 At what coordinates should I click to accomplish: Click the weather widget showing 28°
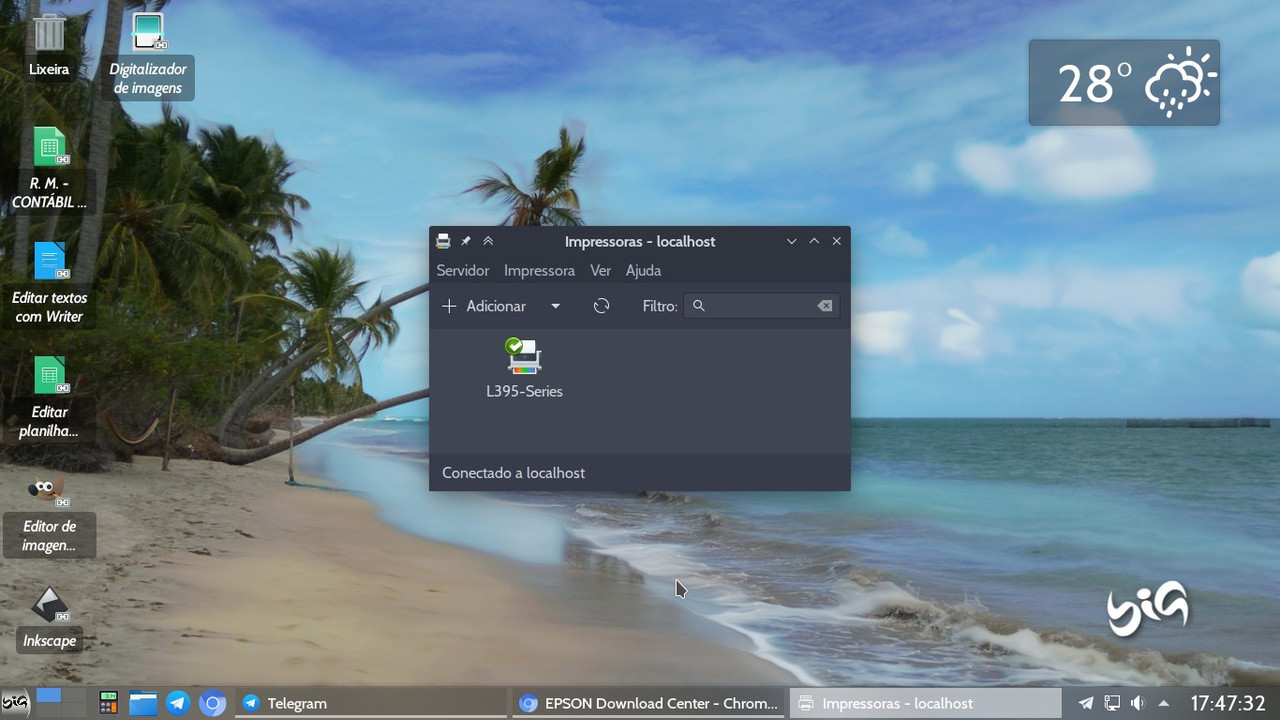click(1124, 83)
